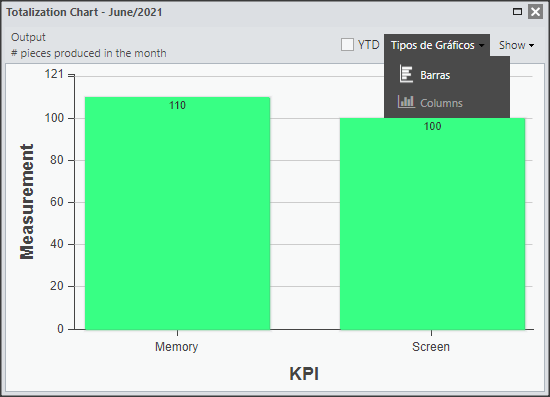Click the 0 y-axis tick label
The height and width of the screenshot is (397, 550).
pos(60,329)
